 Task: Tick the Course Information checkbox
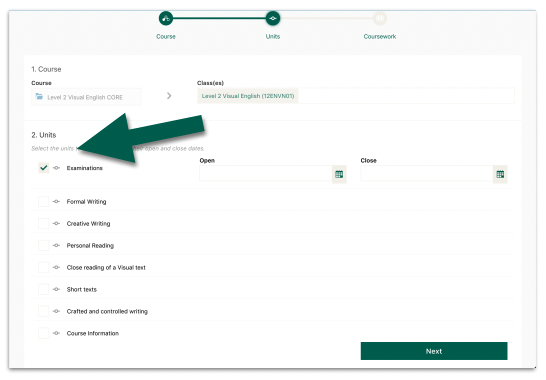click(x=44, y=333)
